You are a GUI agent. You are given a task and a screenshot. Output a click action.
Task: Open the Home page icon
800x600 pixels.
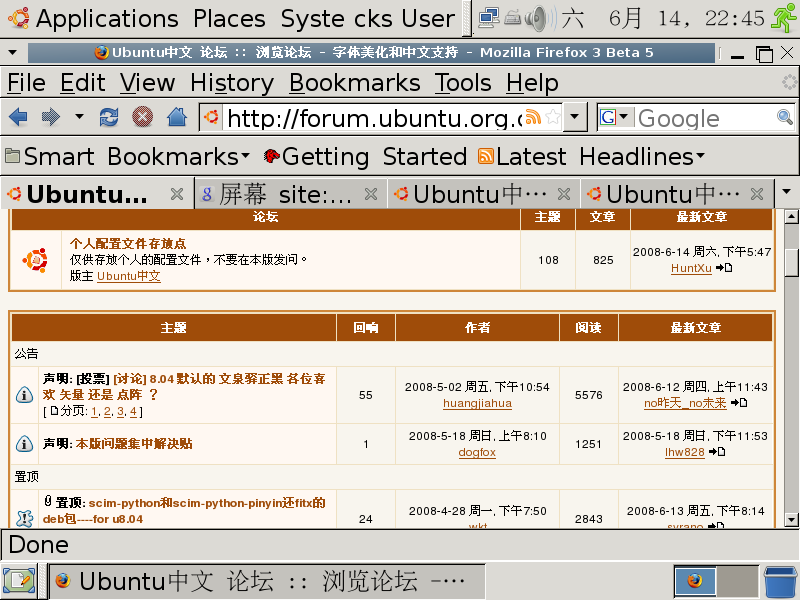click(x=177, y=117)
